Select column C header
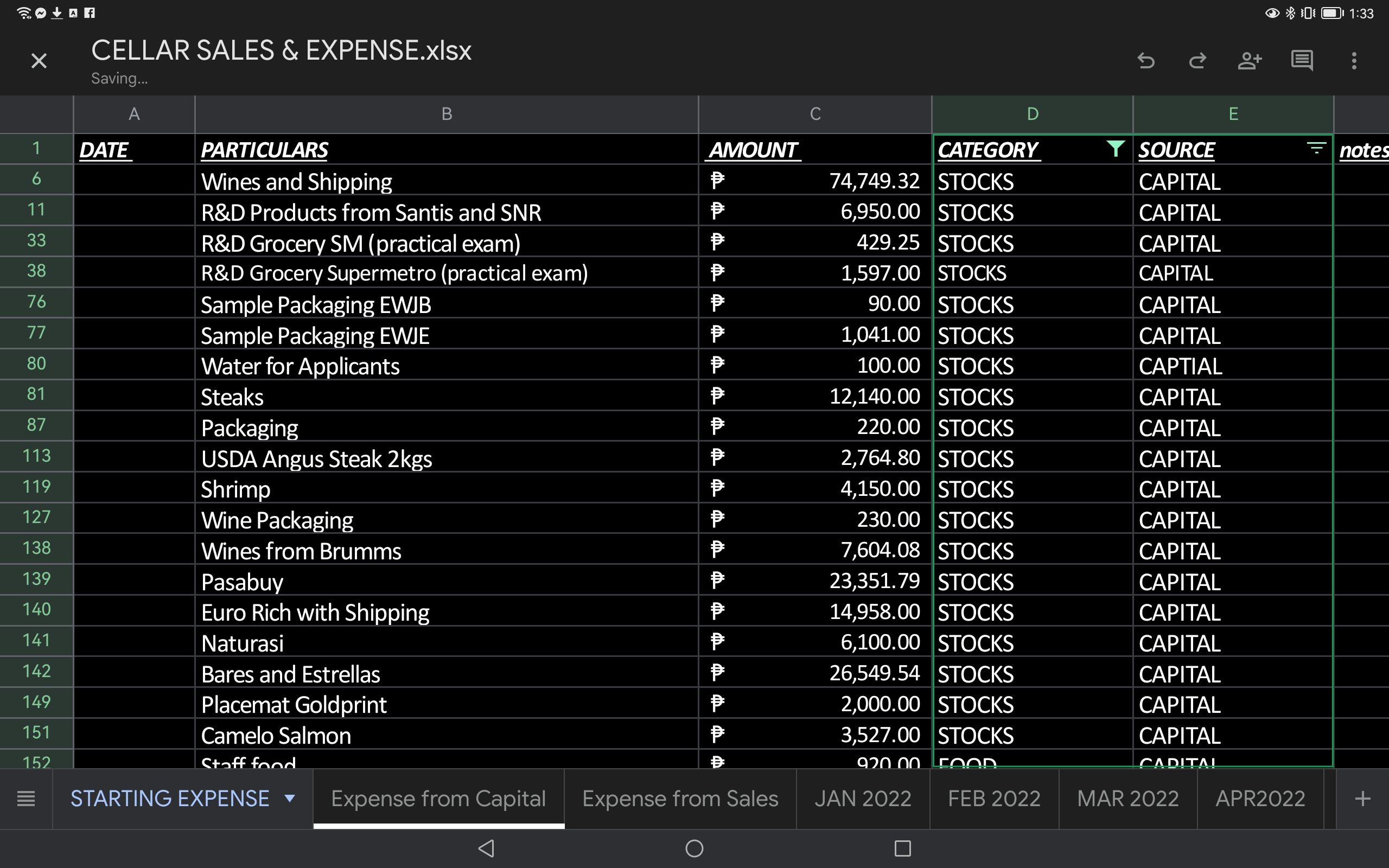The height and width of the screenshot is (868, 1389). [x=815, y=114]
